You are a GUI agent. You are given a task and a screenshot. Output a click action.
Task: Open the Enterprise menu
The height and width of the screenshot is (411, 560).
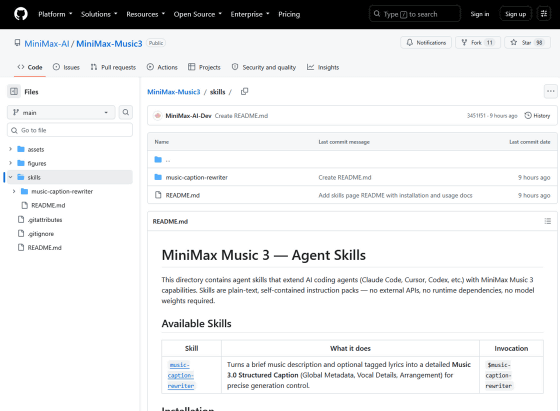(x=250, y=14)
